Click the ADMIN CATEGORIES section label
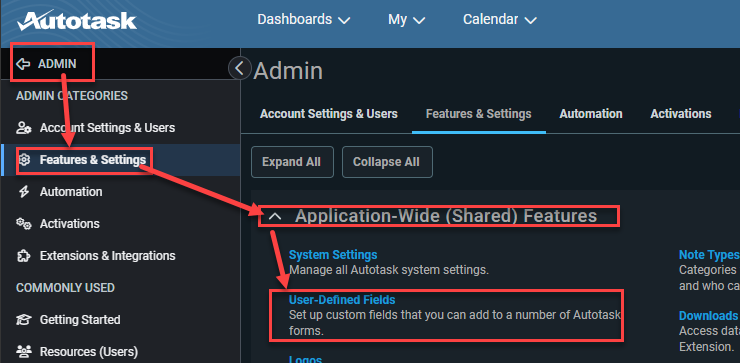 coord(72,96)
